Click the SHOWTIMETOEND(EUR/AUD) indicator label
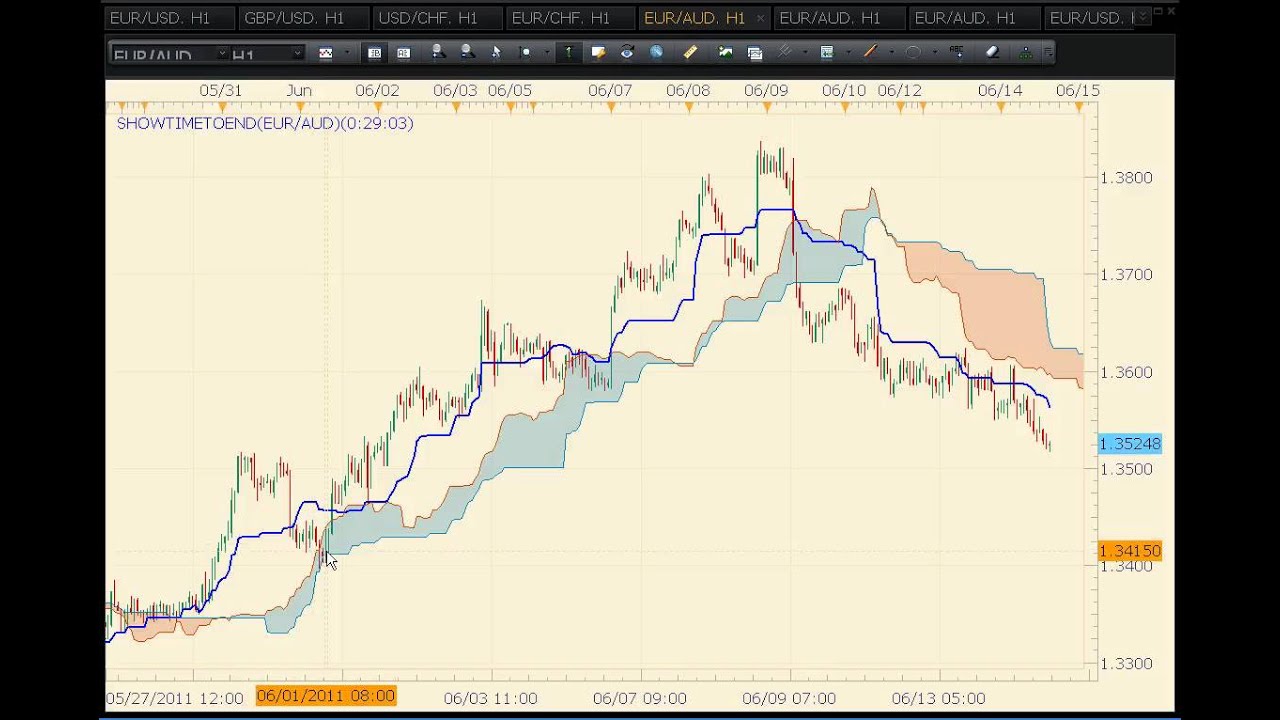Image resolution: width=1280 pixels, height=720 pixels. pyautogui.click(x=265, y=123)
